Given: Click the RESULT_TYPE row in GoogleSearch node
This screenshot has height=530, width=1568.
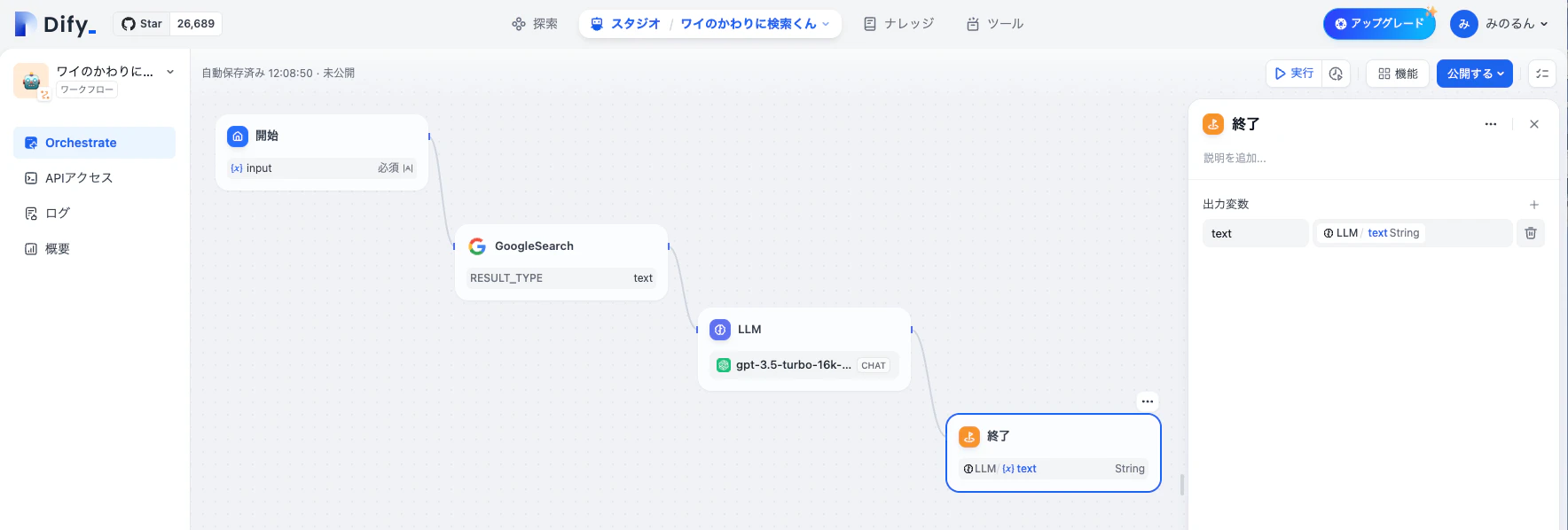Looking at the screenshot, I should (x=561, y=278).
